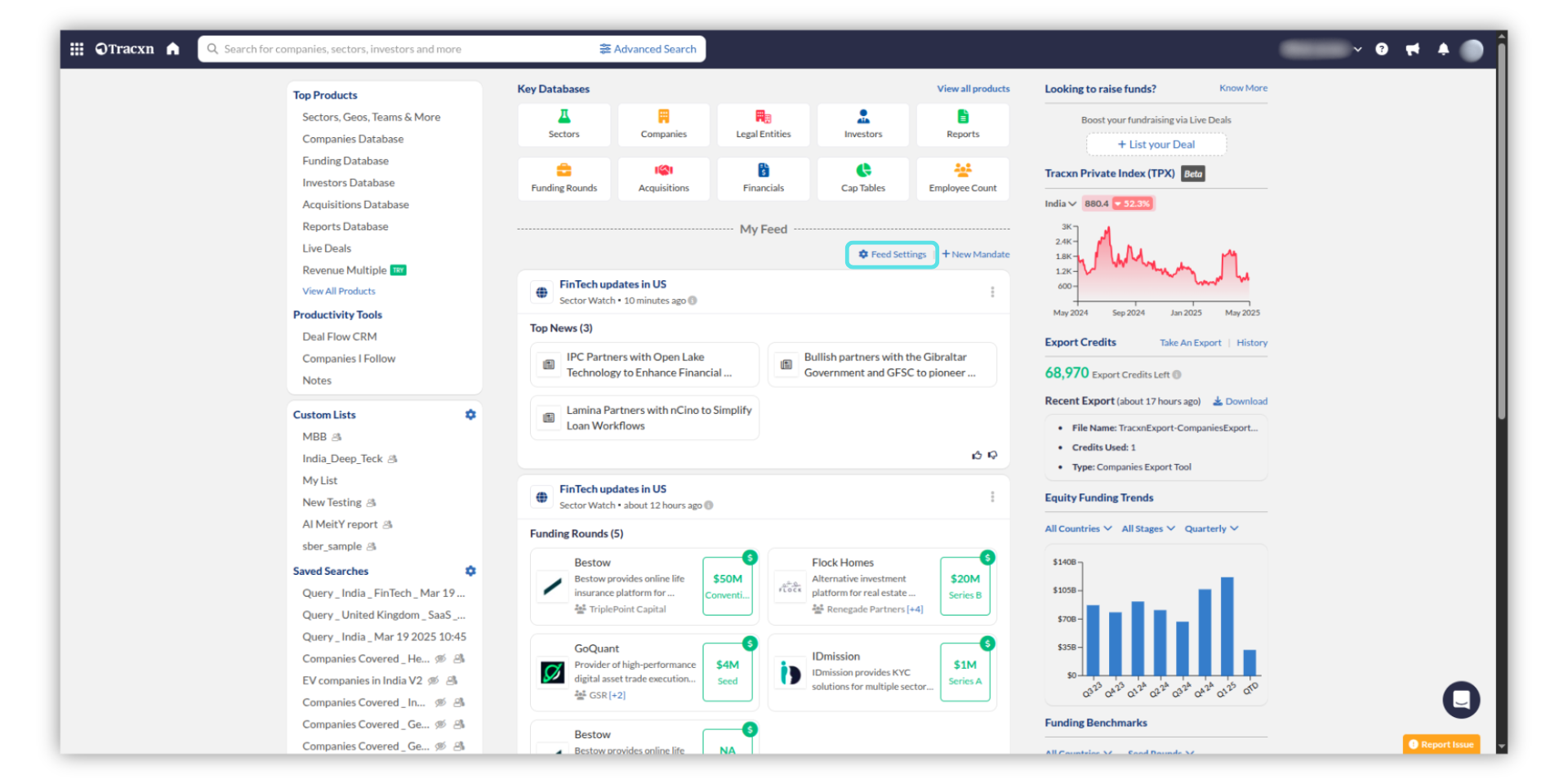Image resolution: width=1568 pixels, height=784 pixels.
Task: Expand the All Countries filter dropdown
Action: tap(1078, 528)
